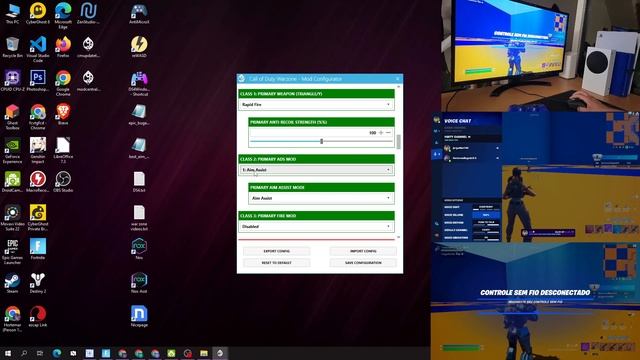Open Microsoft Edge from the taskbar
Image resolution: width=640 pixels, height=360 pixels.
tap(56, 353)
